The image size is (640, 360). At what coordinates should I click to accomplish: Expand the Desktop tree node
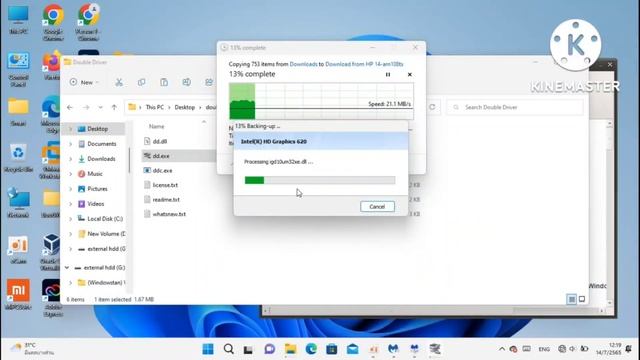coord(70,129)
